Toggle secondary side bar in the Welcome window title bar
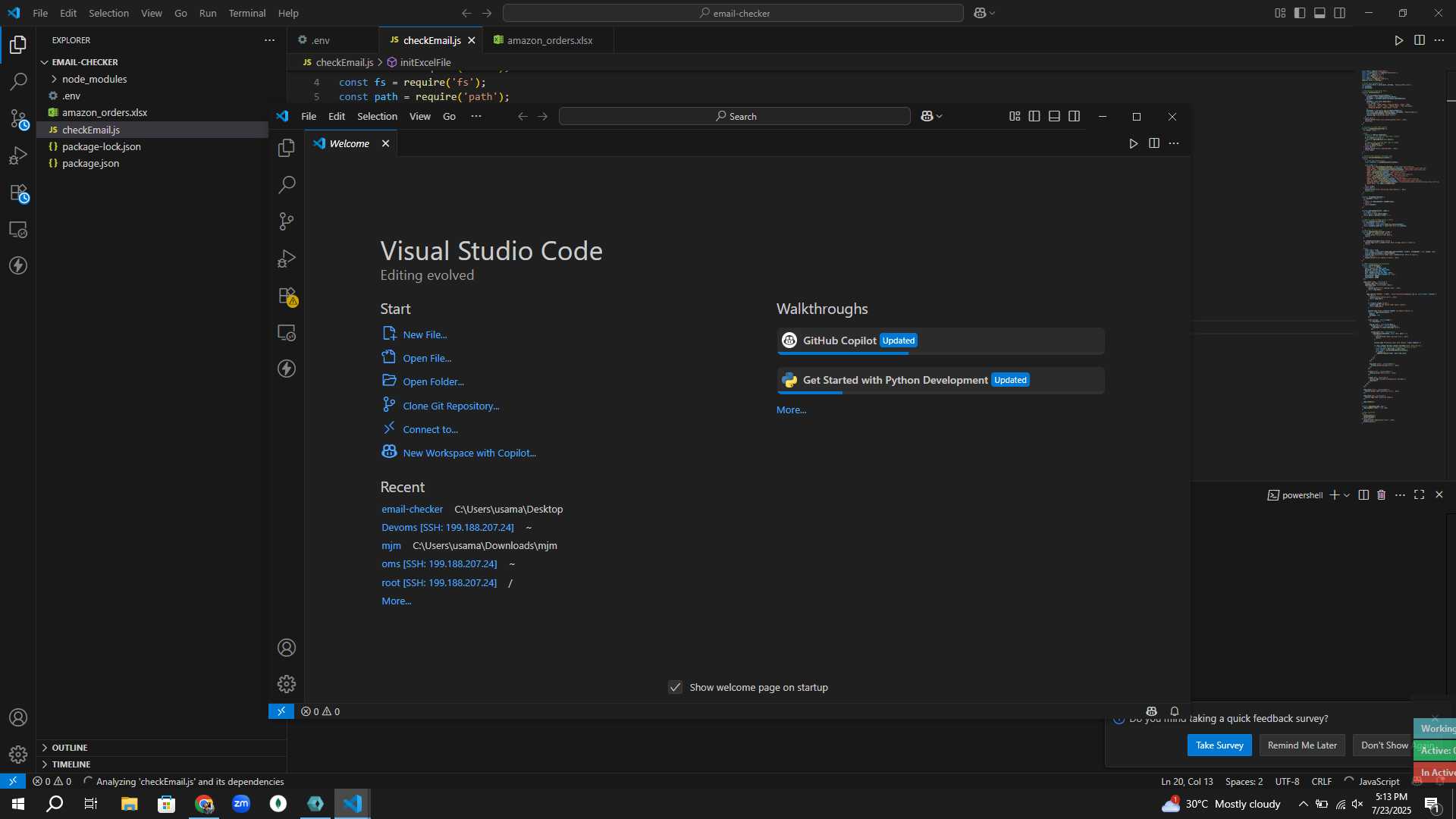This screenshot has width=1456, height=819. coord(1075,116)
